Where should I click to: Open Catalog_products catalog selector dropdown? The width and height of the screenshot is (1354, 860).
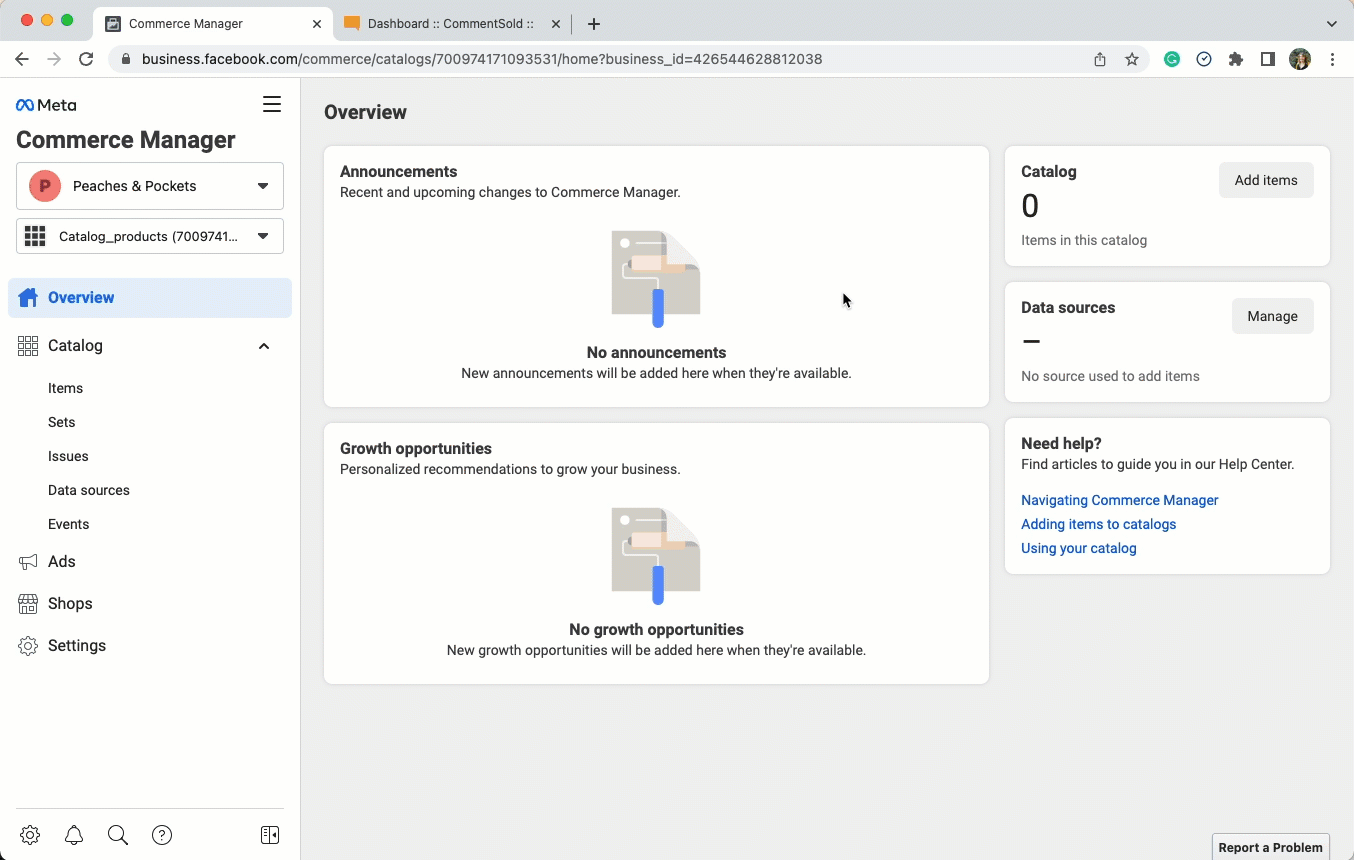(150, 236)
